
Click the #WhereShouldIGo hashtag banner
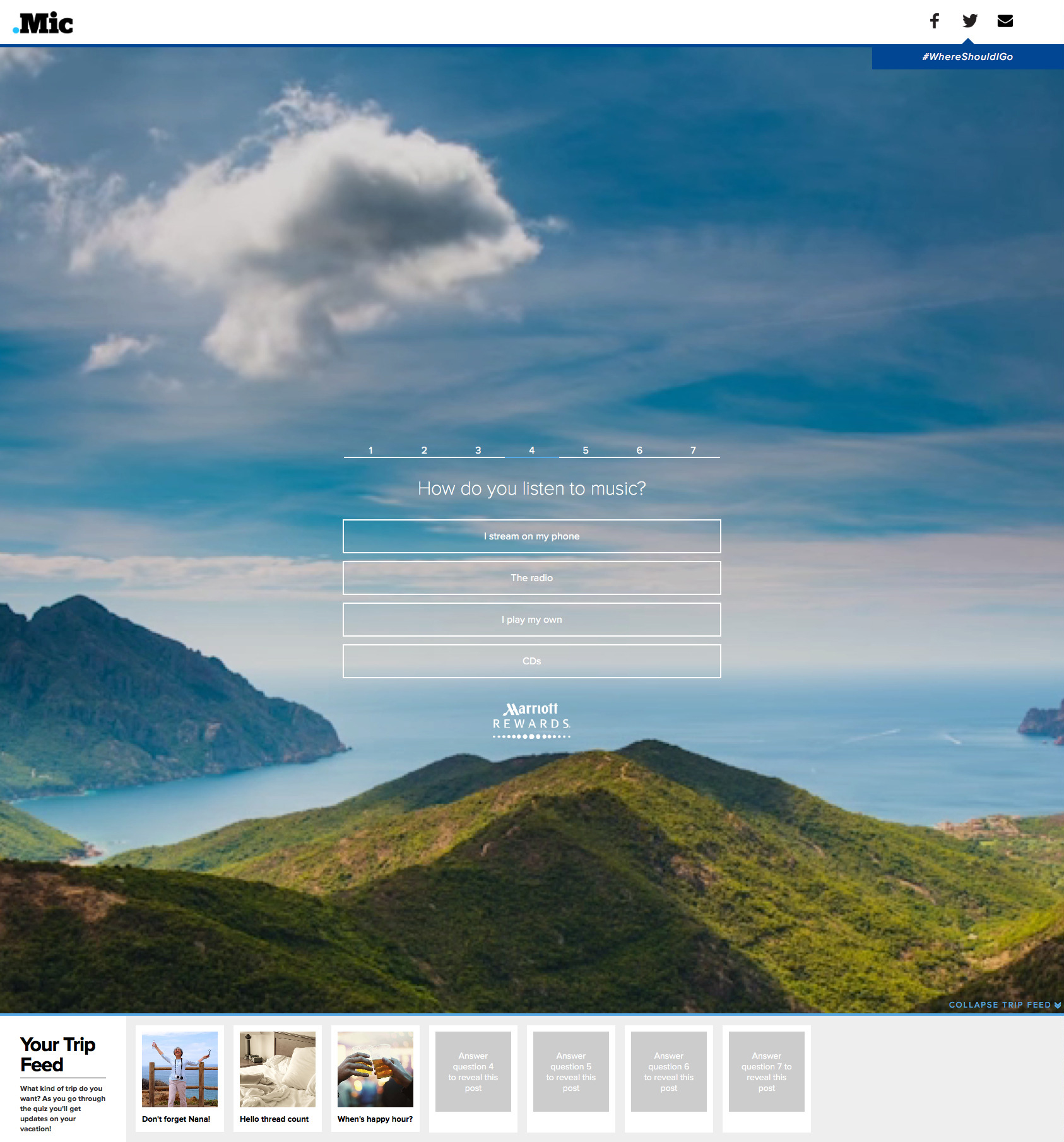point(967,57)
